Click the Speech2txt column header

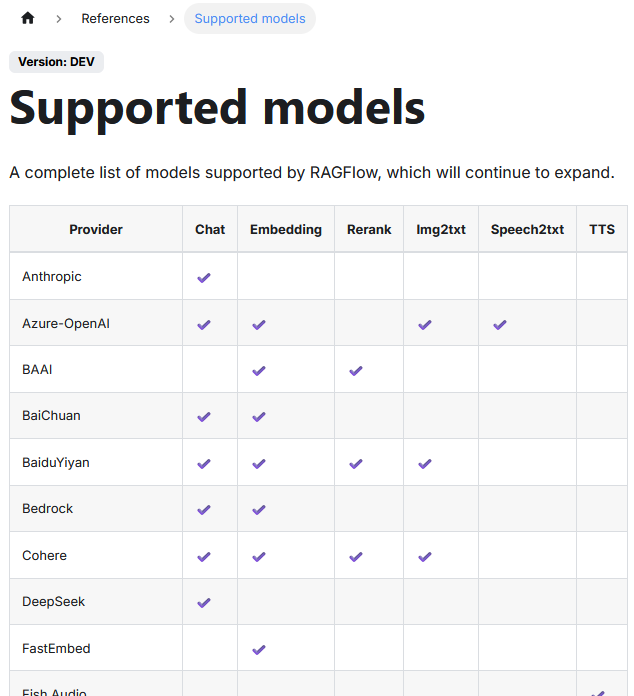(x=527, y=229)
